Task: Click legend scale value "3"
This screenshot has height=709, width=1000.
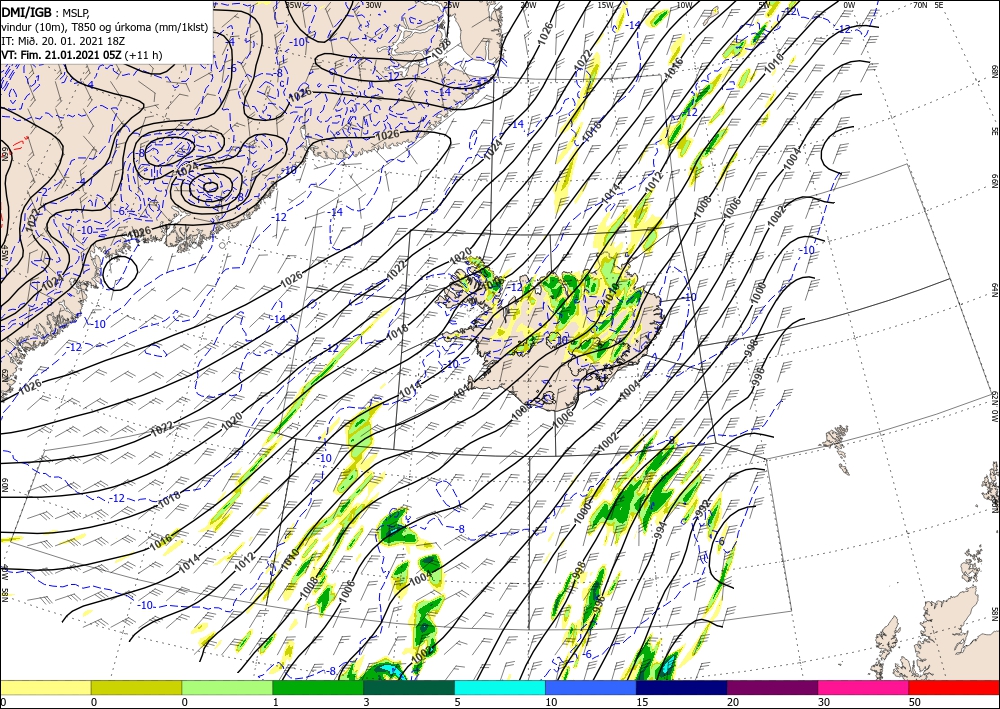Action: (x=366, y=702)
